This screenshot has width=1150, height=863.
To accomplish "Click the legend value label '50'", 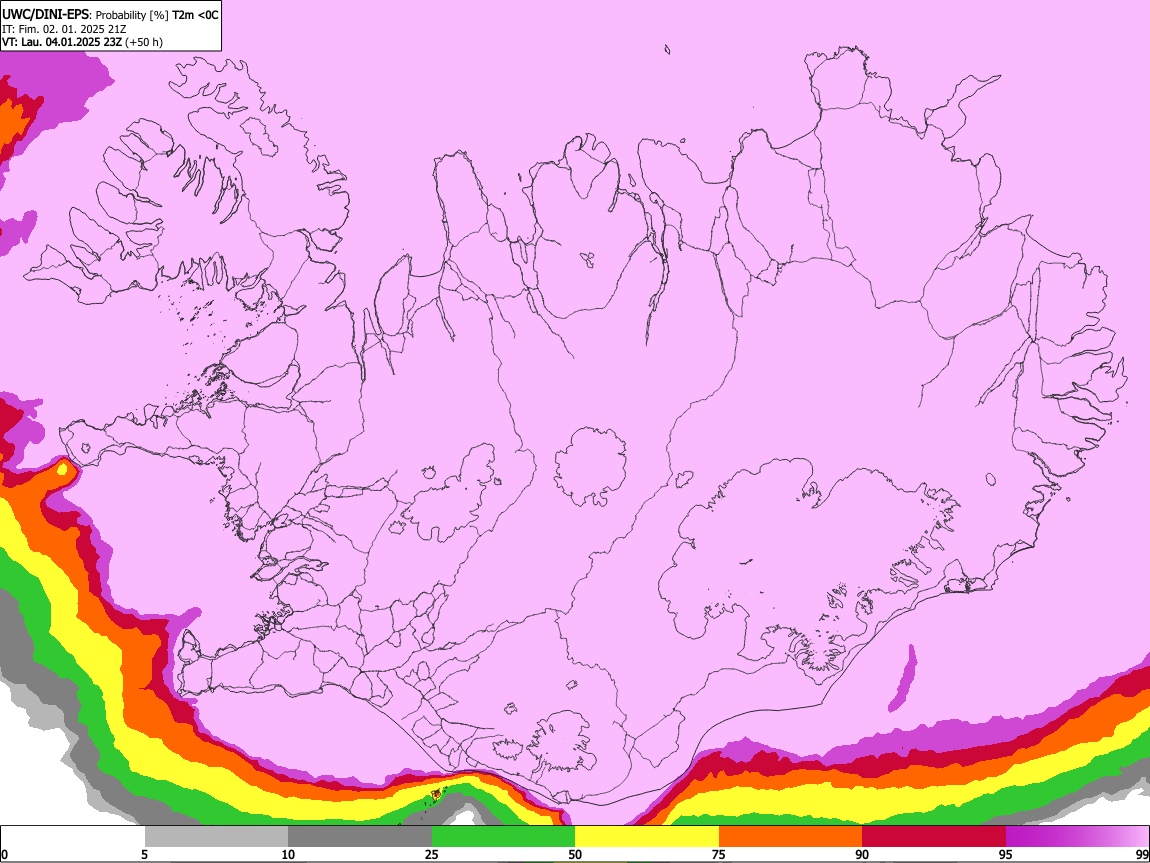I will pyautogui.click(x=575, y=854).
